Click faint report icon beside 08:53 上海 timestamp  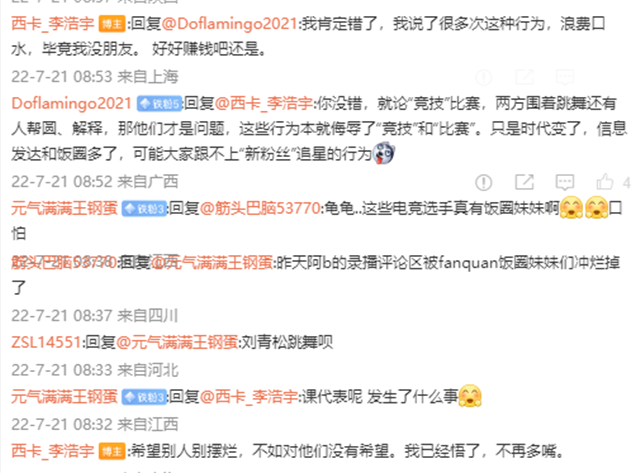point(484,77)
